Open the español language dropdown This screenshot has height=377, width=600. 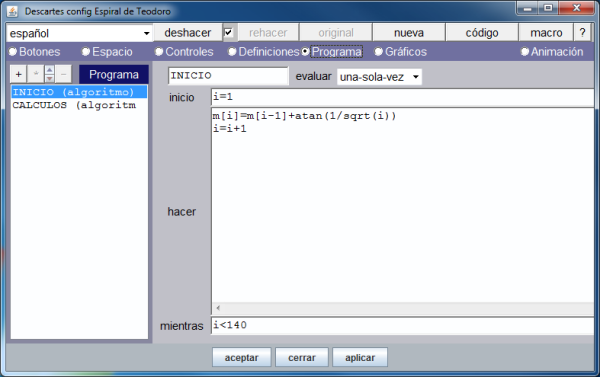[79, 33]
